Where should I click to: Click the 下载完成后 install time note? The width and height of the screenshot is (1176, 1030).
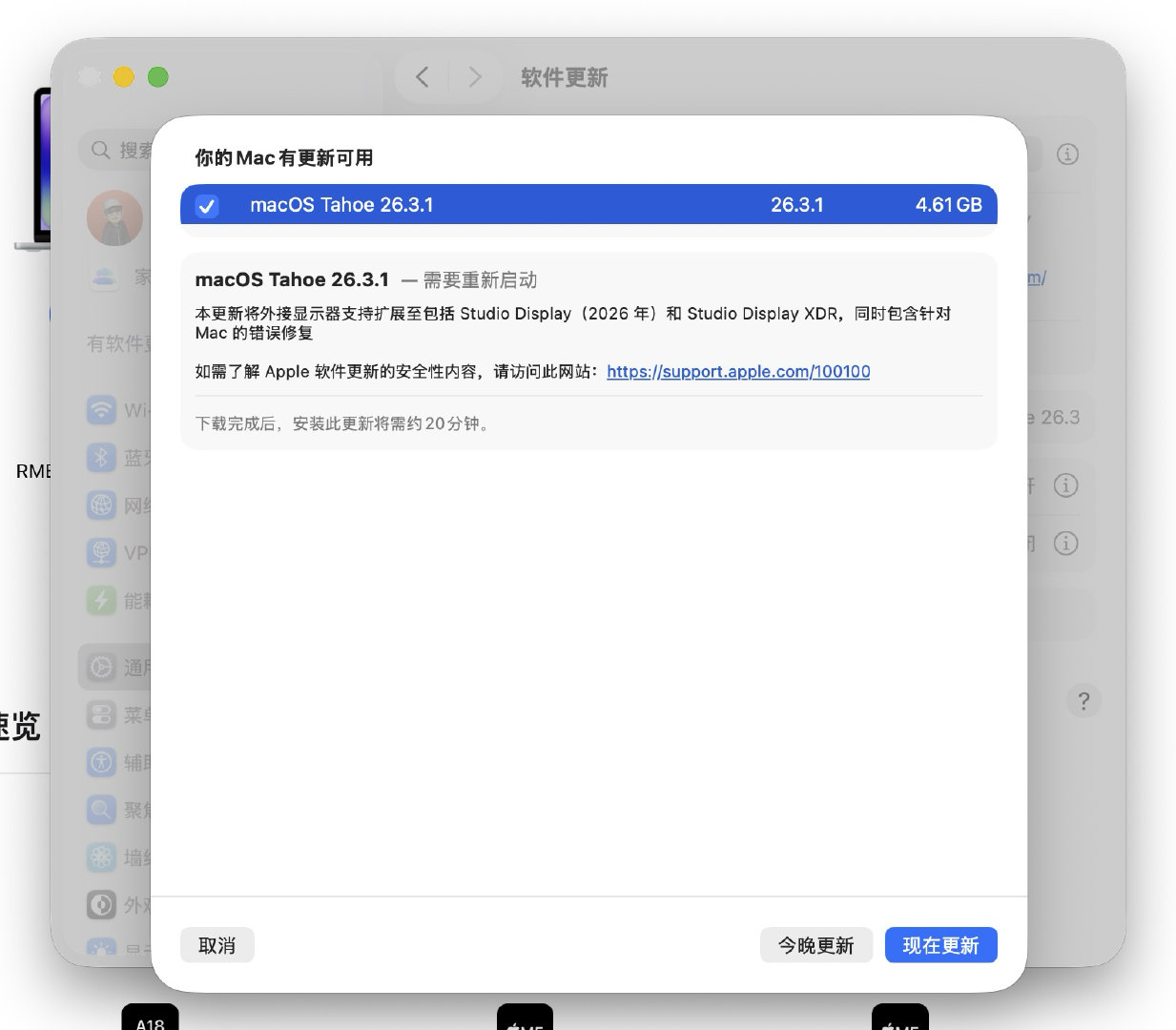pyautogui.click(x=344, y=423)
